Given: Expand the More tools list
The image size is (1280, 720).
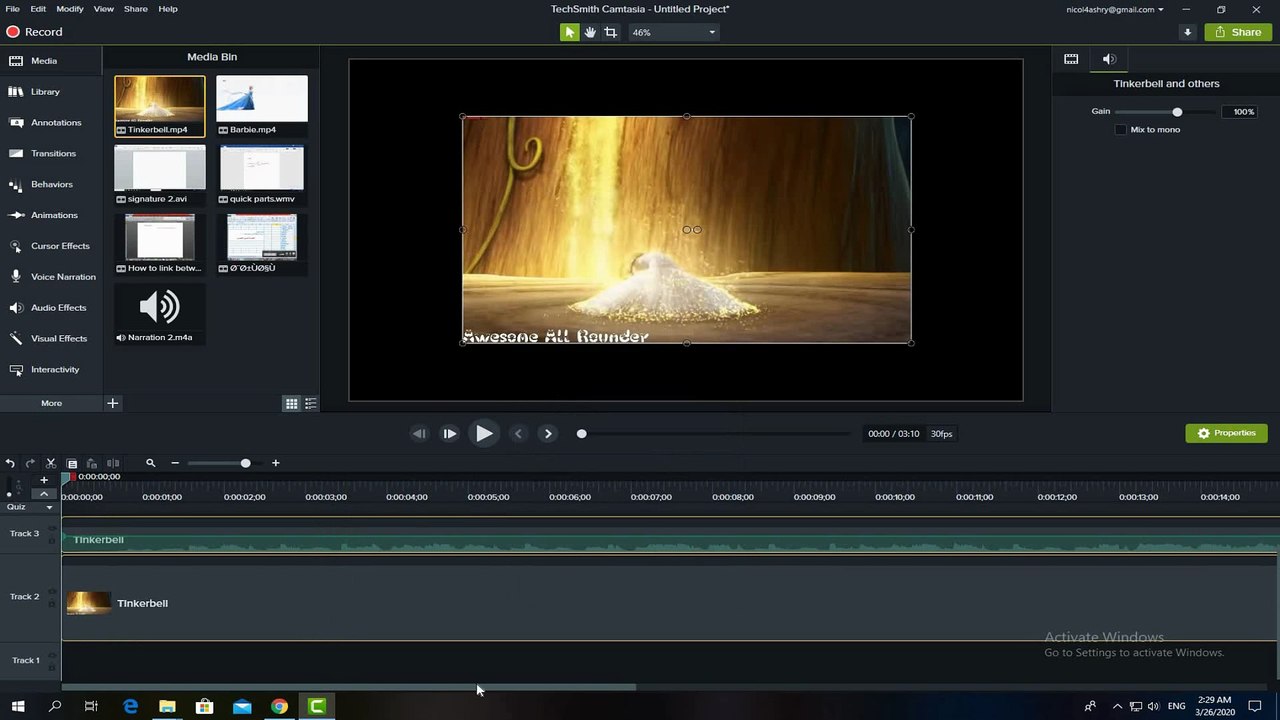Looking at the screenshot, I should point(51,403).
